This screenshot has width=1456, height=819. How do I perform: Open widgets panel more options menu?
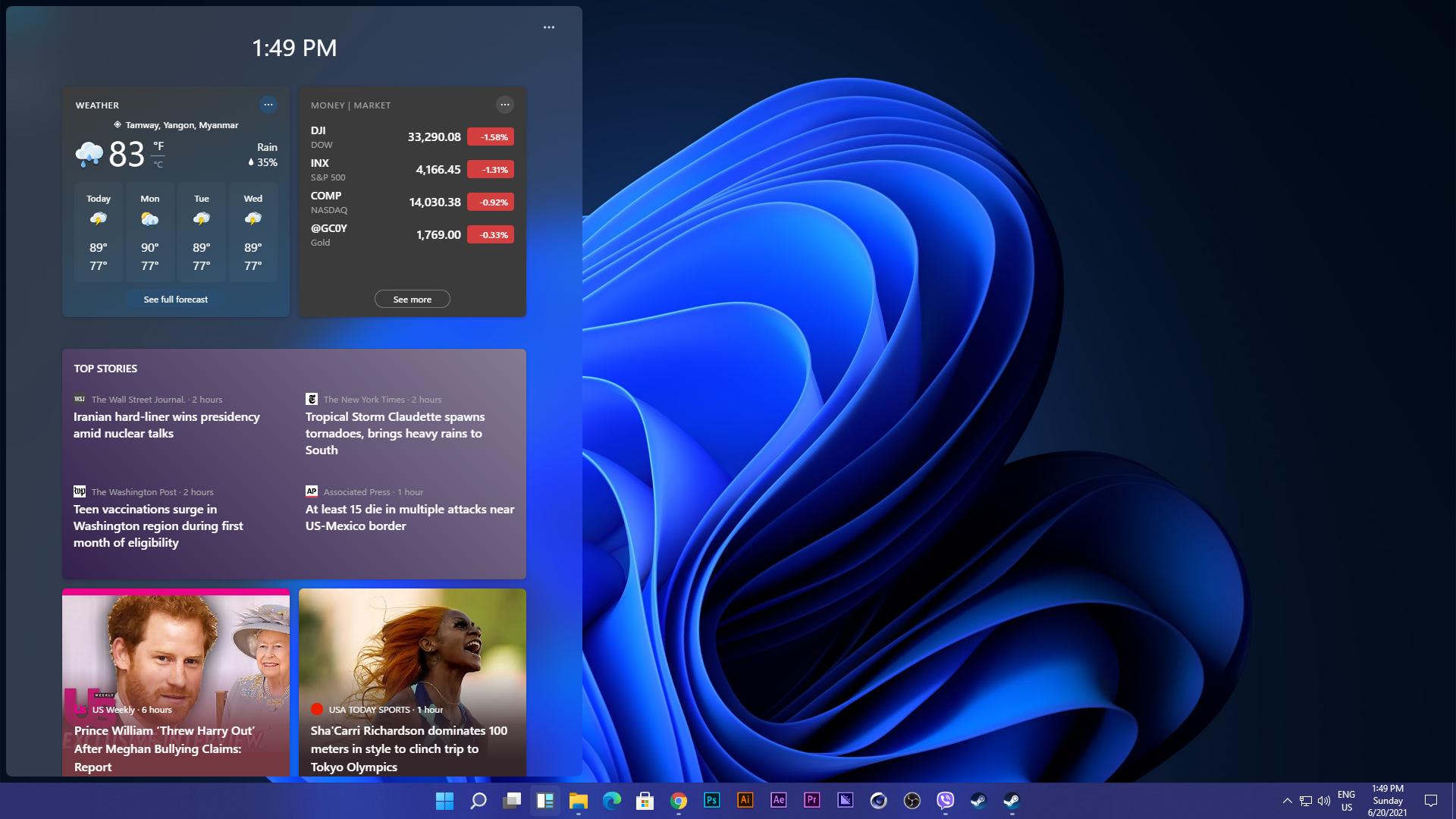(549, 27)
